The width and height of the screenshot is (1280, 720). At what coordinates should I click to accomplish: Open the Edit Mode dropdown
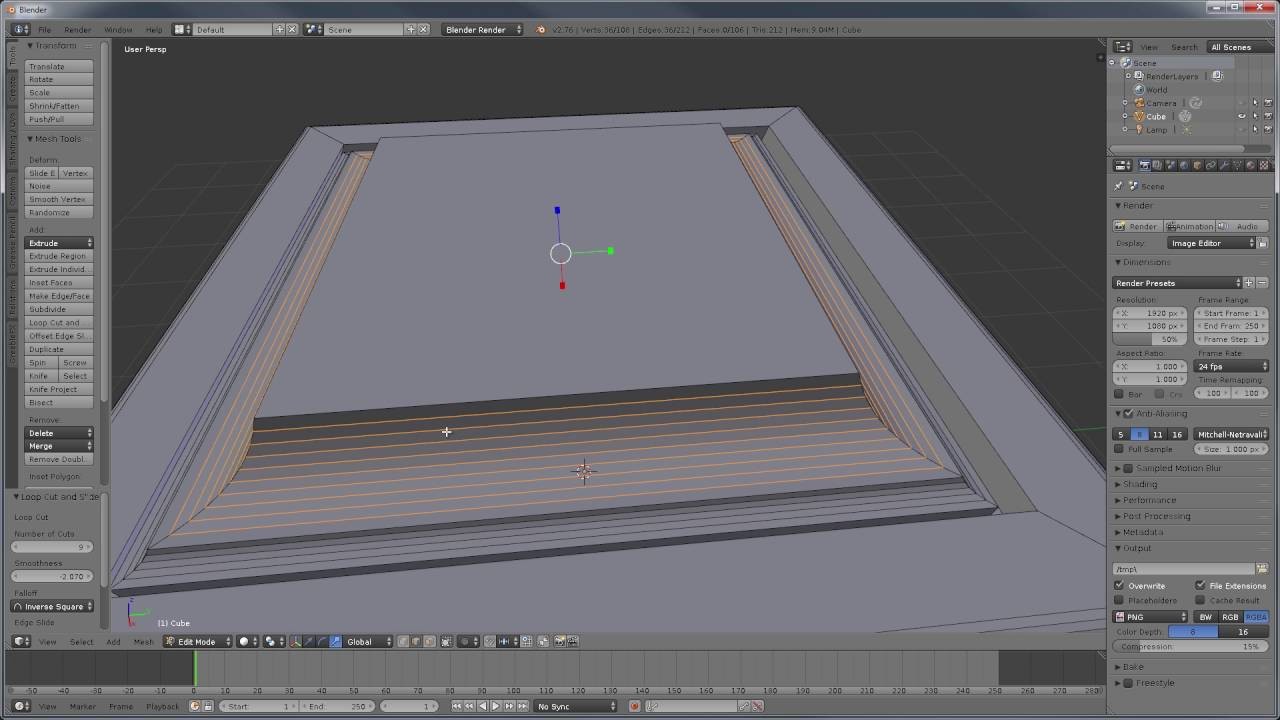click(x=199, y=641)
